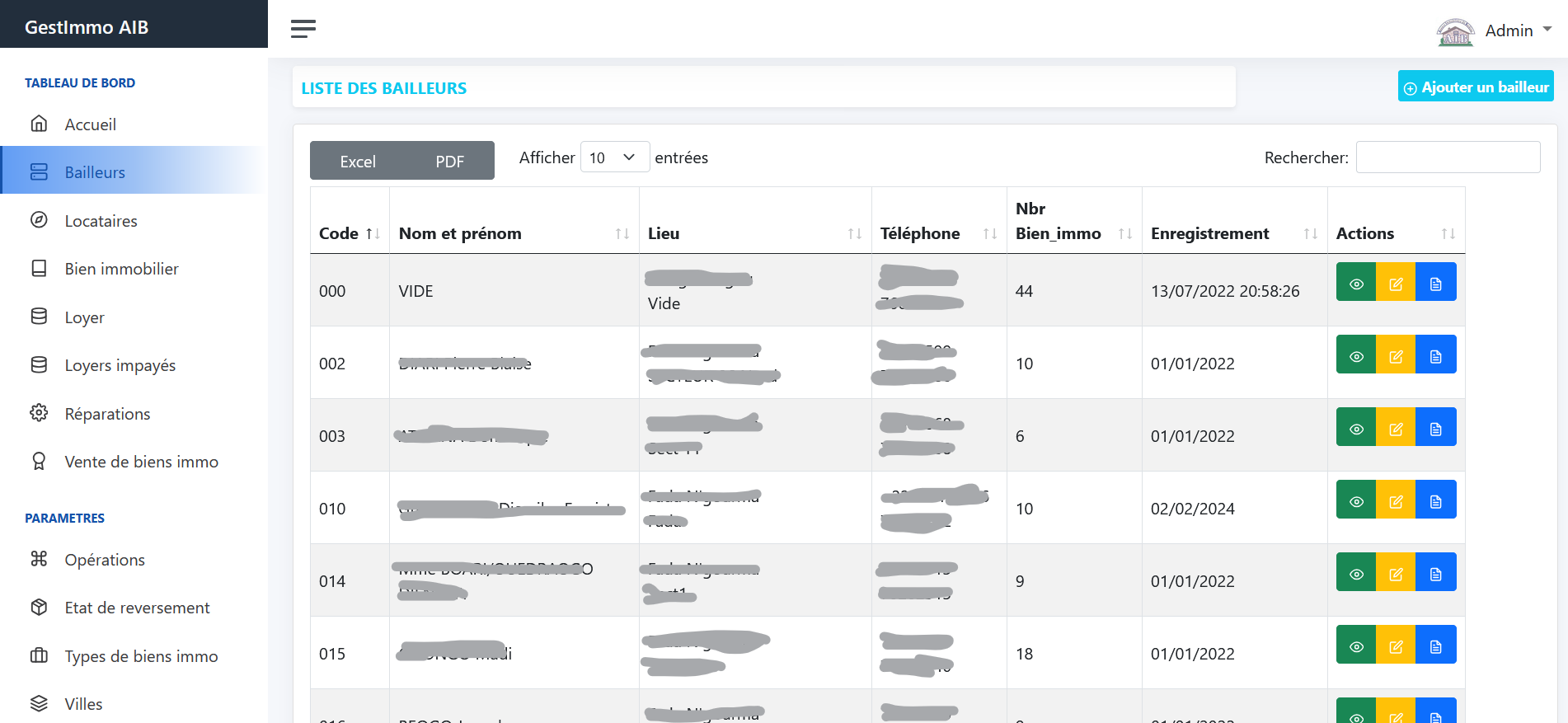Open document for bailleur 002
This screenshot has height=723, width=1568.
[x=1436, y=354]
